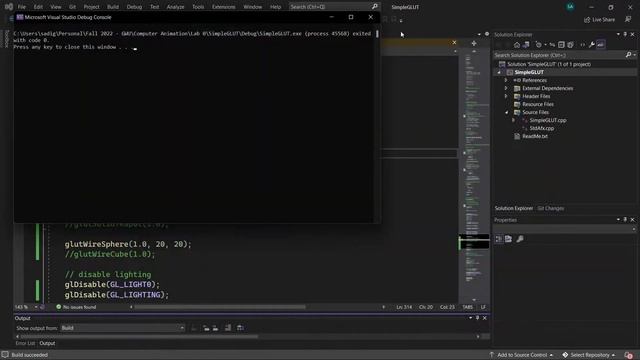Click magnifier icon in Solution Explorer search
Viewport: 640px width, 360px height.
click(x=629, y=55)
